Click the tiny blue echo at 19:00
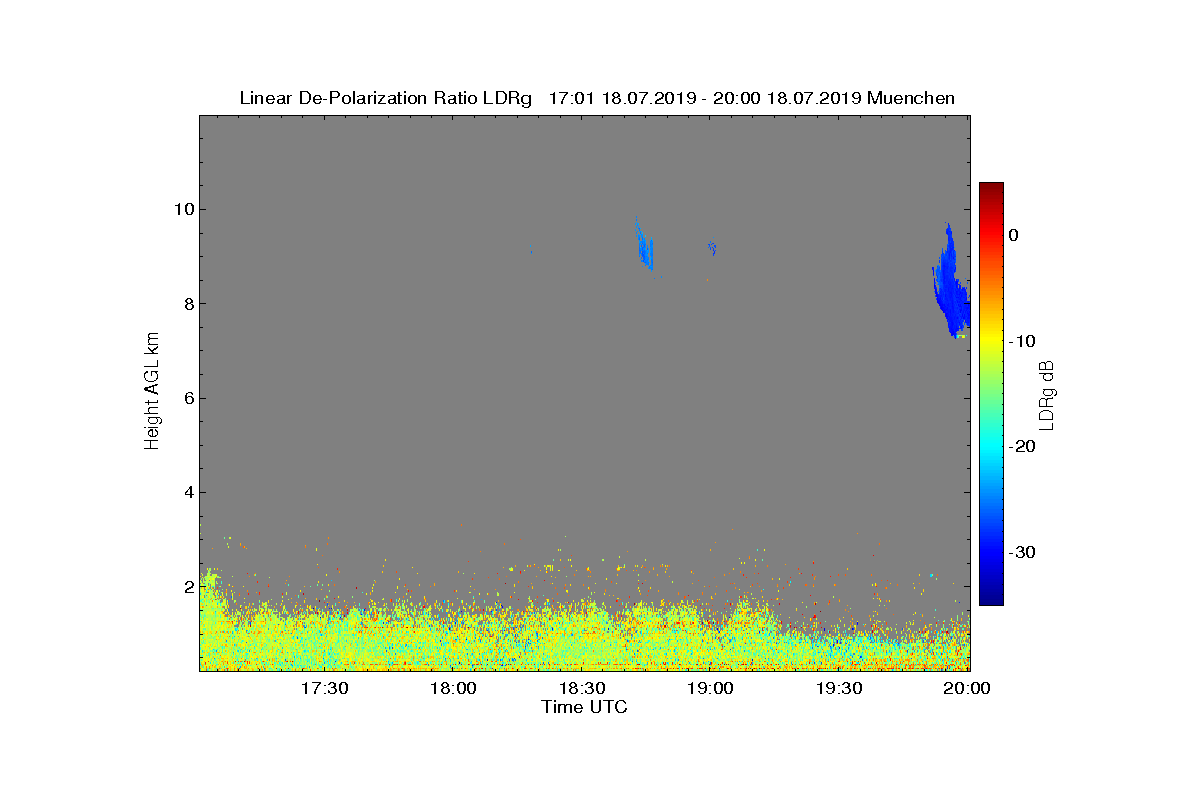 [712, 247]
